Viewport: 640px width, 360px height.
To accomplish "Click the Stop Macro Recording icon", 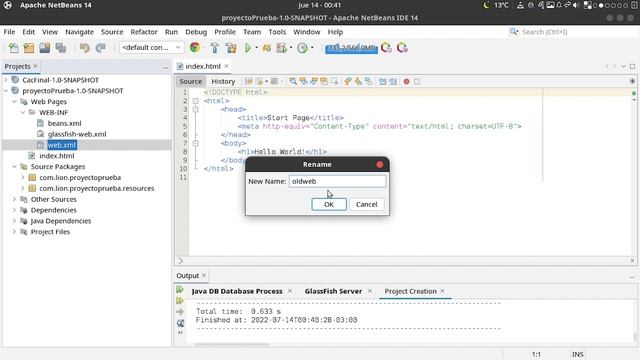I will click(417, 82).
